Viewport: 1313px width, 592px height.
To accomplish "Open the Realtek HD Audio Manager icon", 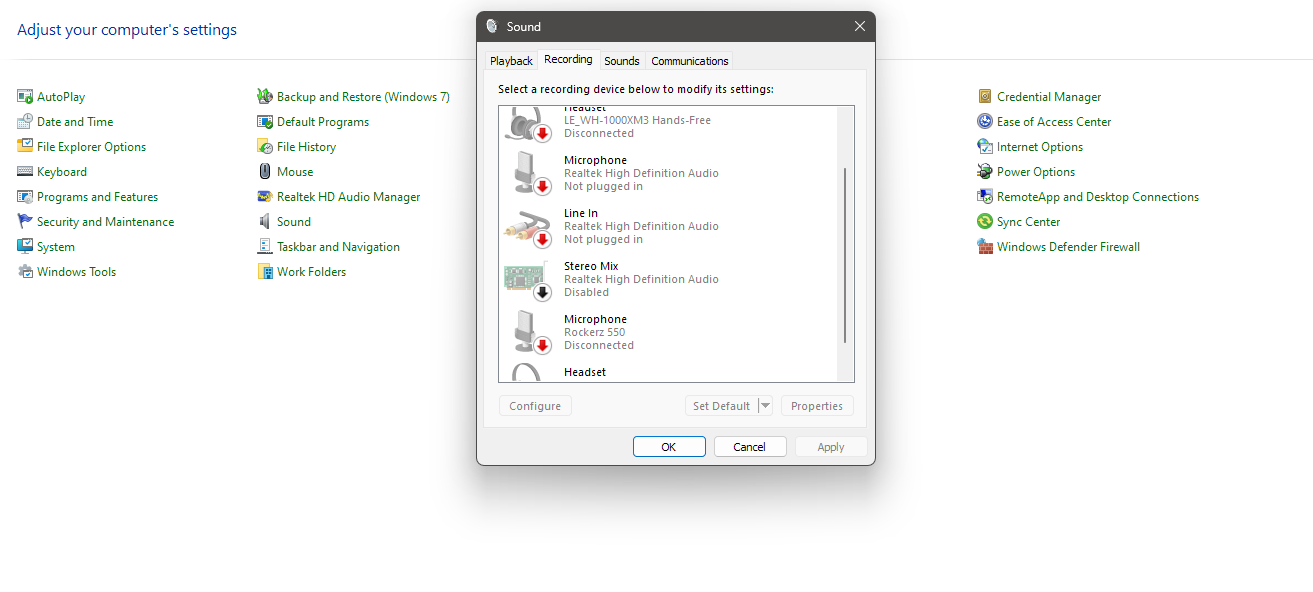I will click(265, 197).
